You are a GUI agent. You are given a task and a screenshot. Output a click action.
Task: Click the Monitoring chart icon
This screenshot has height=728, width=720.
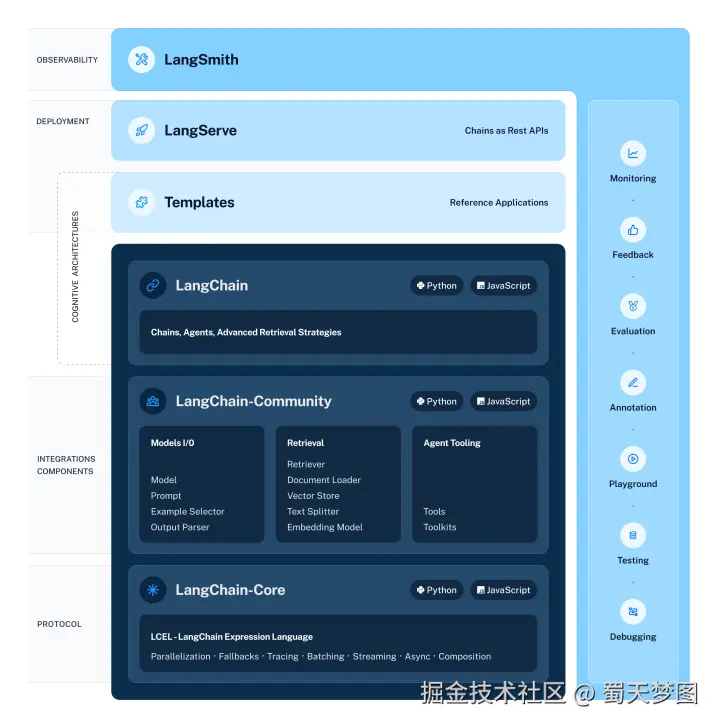click(x=633, y=153)
